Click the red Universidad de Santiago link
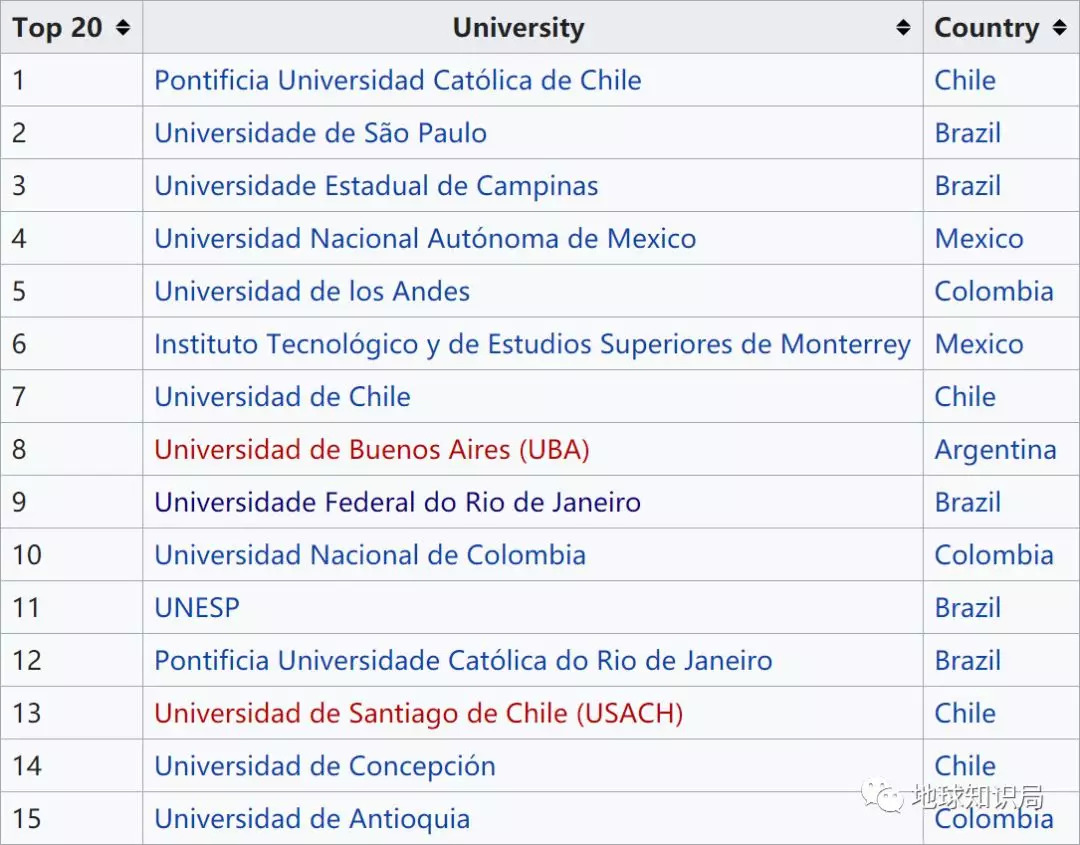This screenshot has width=1080, height=845. [x=418, y=714]
